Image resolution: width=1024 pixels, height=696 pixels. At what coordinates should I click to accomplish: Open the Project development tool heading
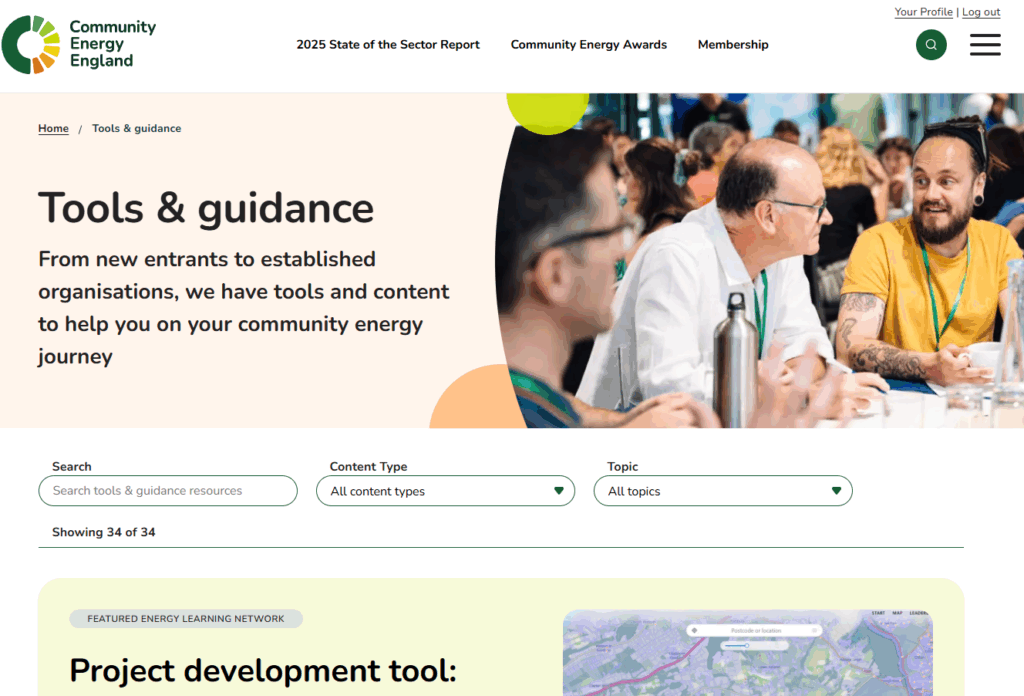pyautogui.click(x=262, y=670)
